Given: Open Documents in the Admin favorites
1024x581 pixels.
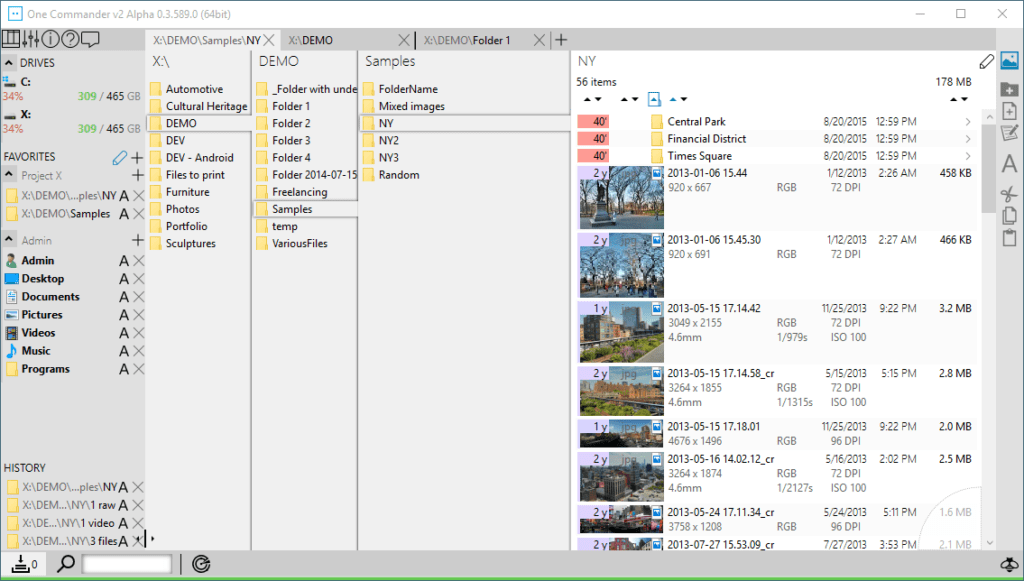Looking at the screenshot, I should pos(50,297).
